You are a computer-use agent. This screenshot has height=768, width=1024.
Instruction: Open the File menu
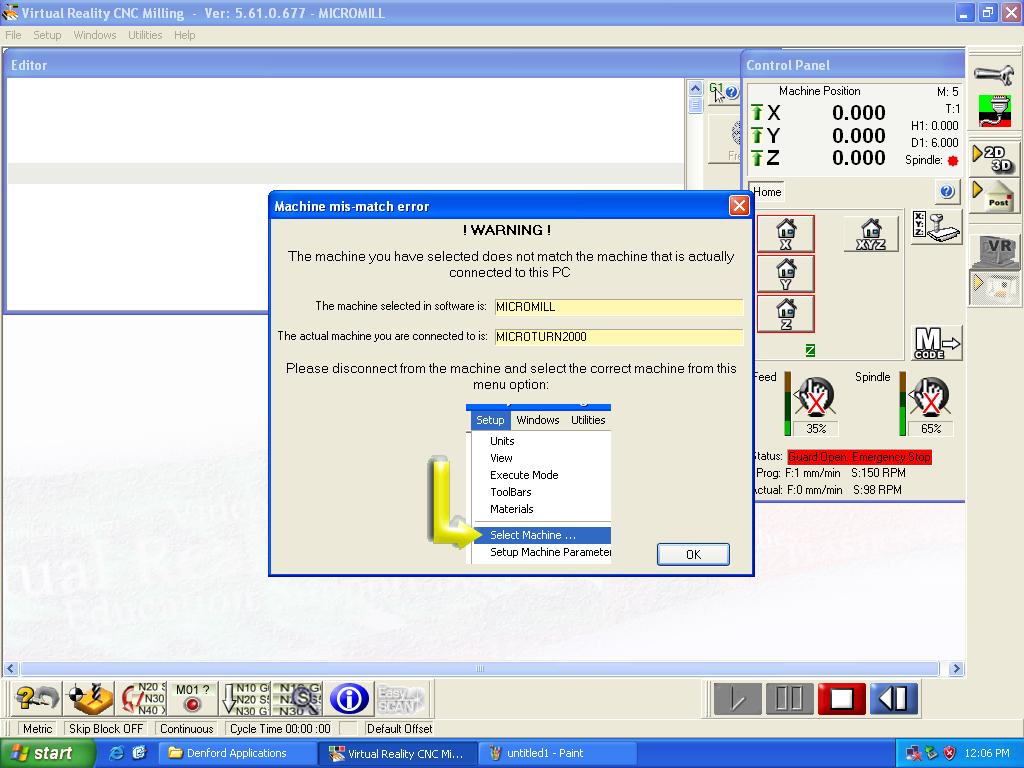[13, 35]
